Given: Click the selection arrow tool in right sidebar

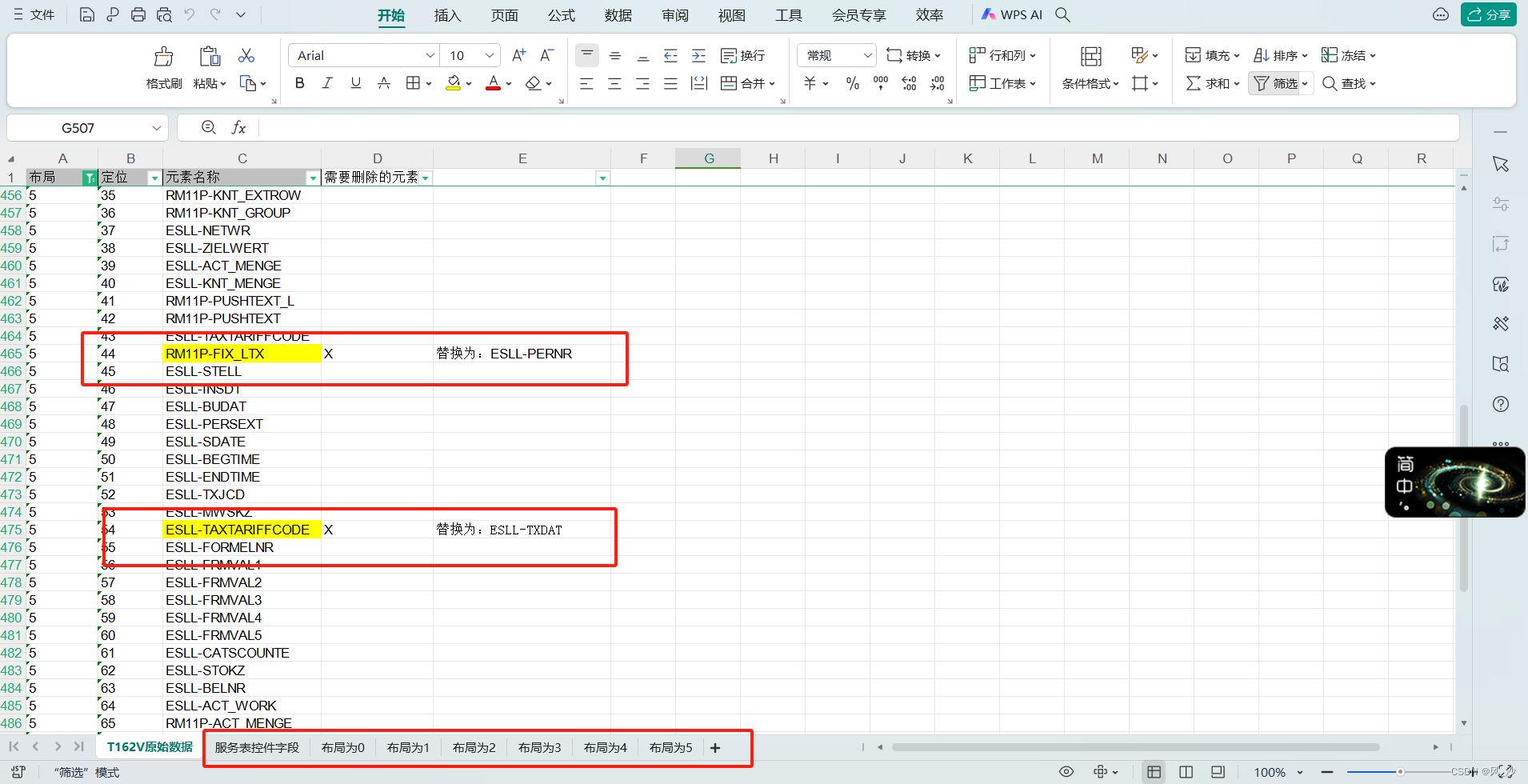Looking at the screenshot, I should click(1501, 164).
